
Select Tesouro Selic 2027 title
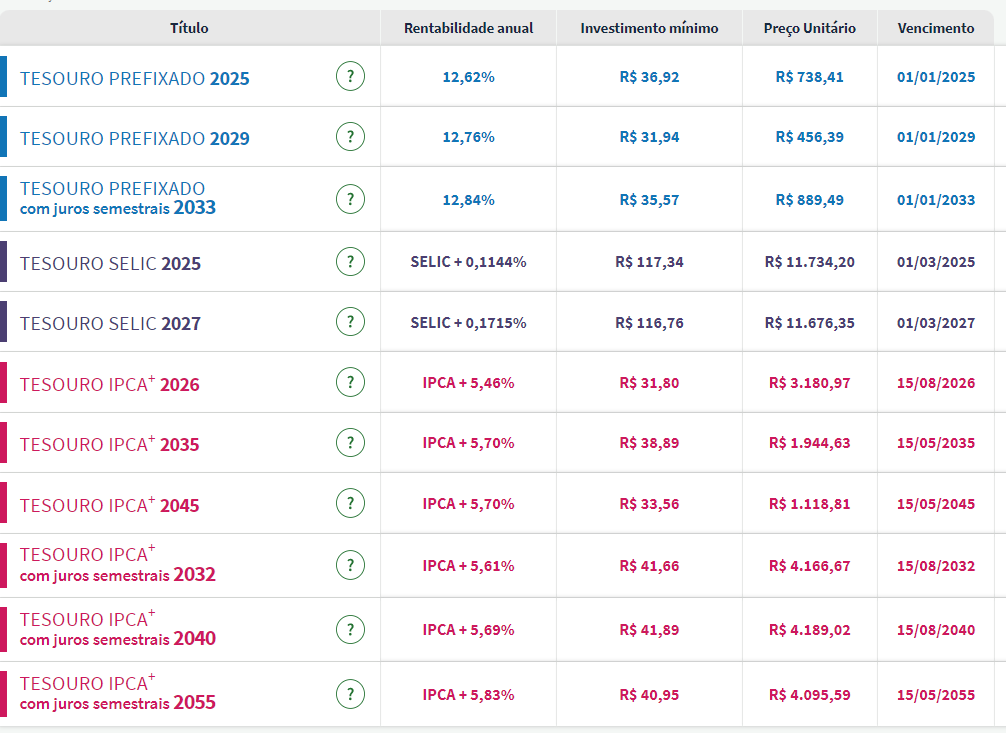(x=110, y=323)
